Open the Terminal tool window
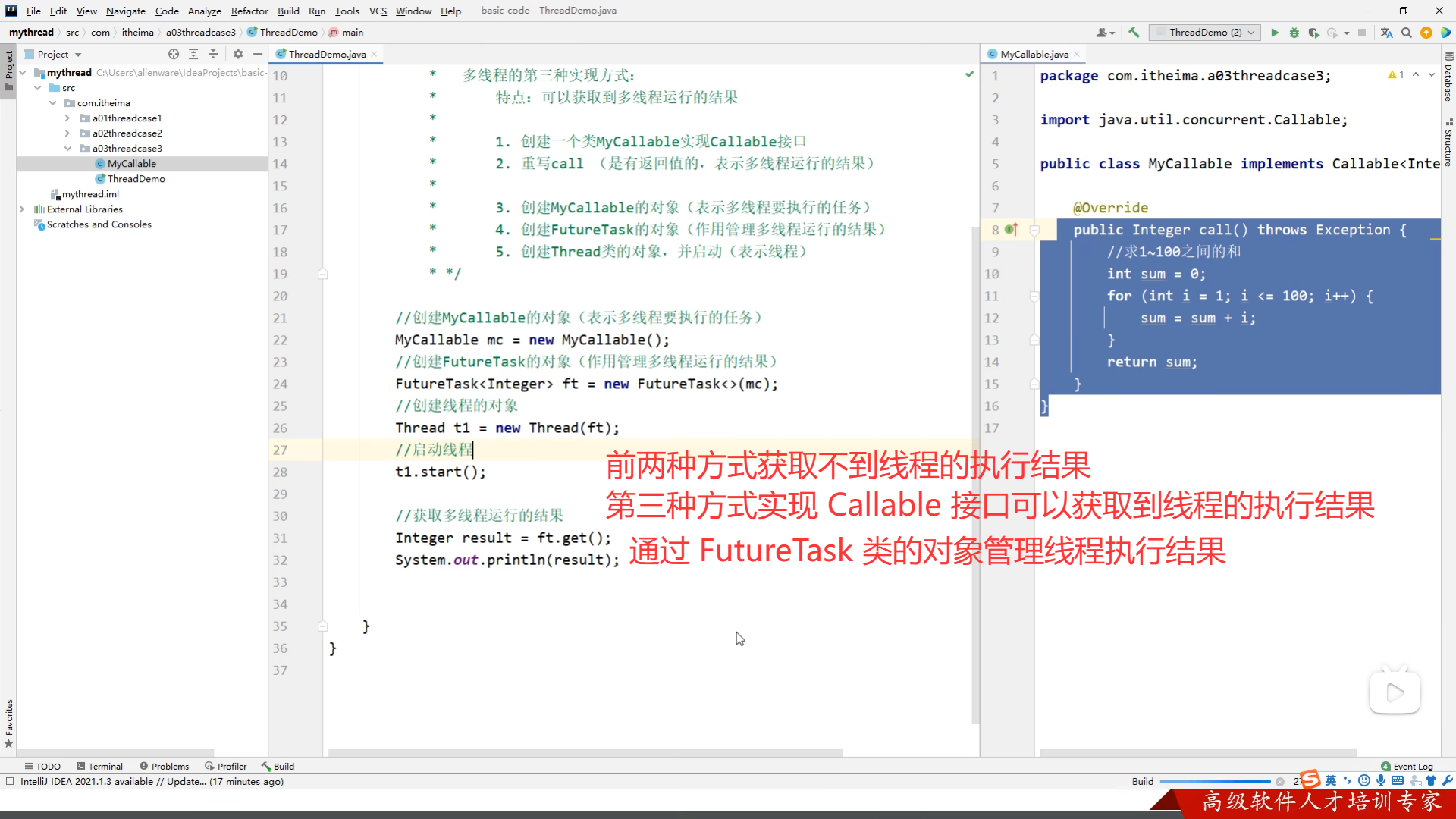This screenshot has height=819, width=1456. [x=99, y=766]
